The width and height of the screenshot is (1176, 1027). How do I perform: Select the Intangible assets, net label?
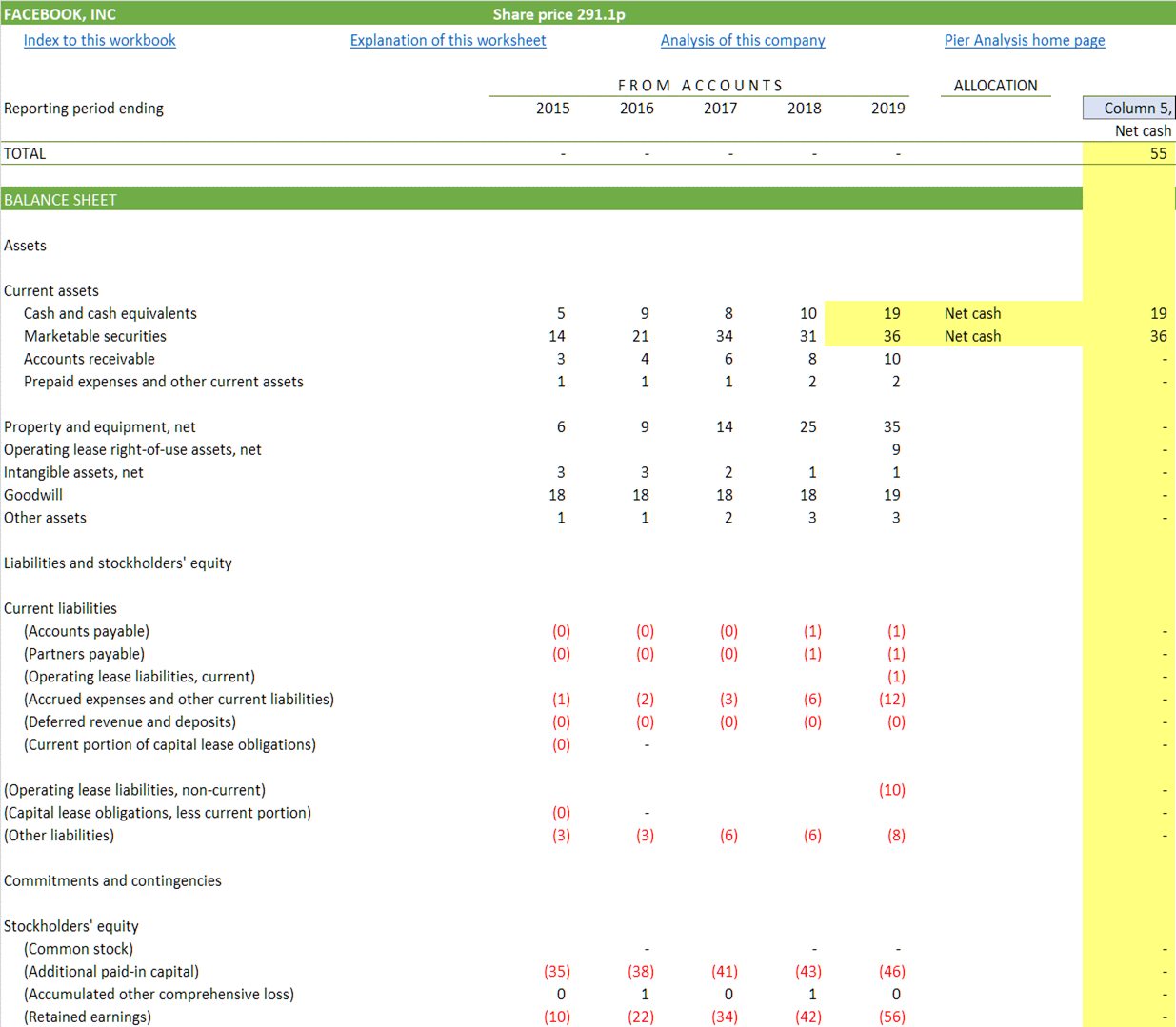coord(73,472)
